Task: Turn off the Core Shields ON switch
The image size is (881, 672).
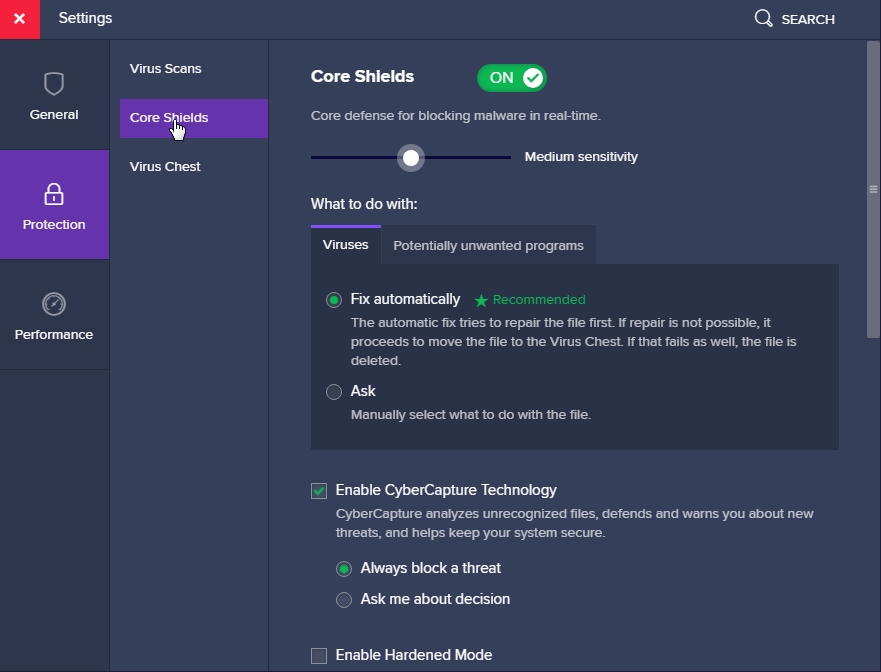Action: (x=512, y=78)
